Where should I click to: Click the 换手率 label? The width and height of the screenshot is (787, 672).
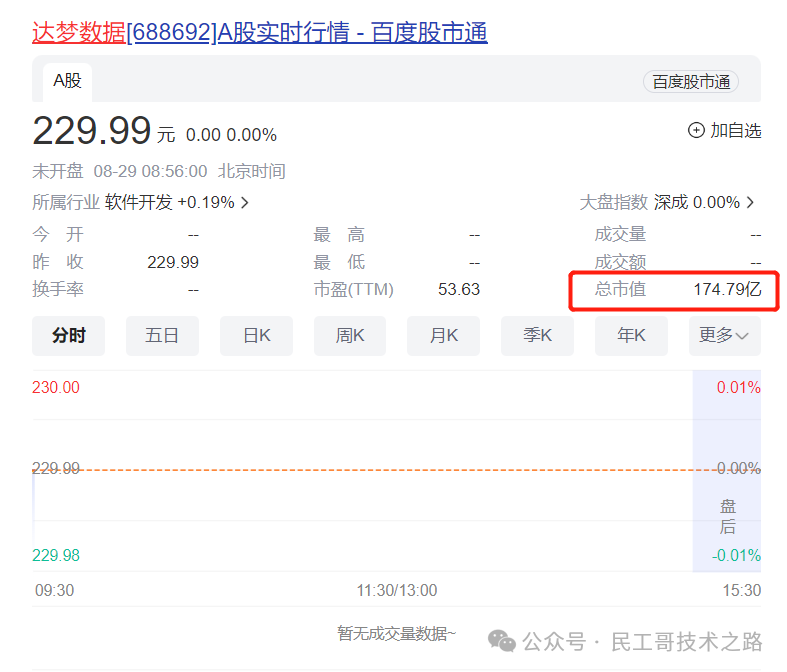pos(58,290)
